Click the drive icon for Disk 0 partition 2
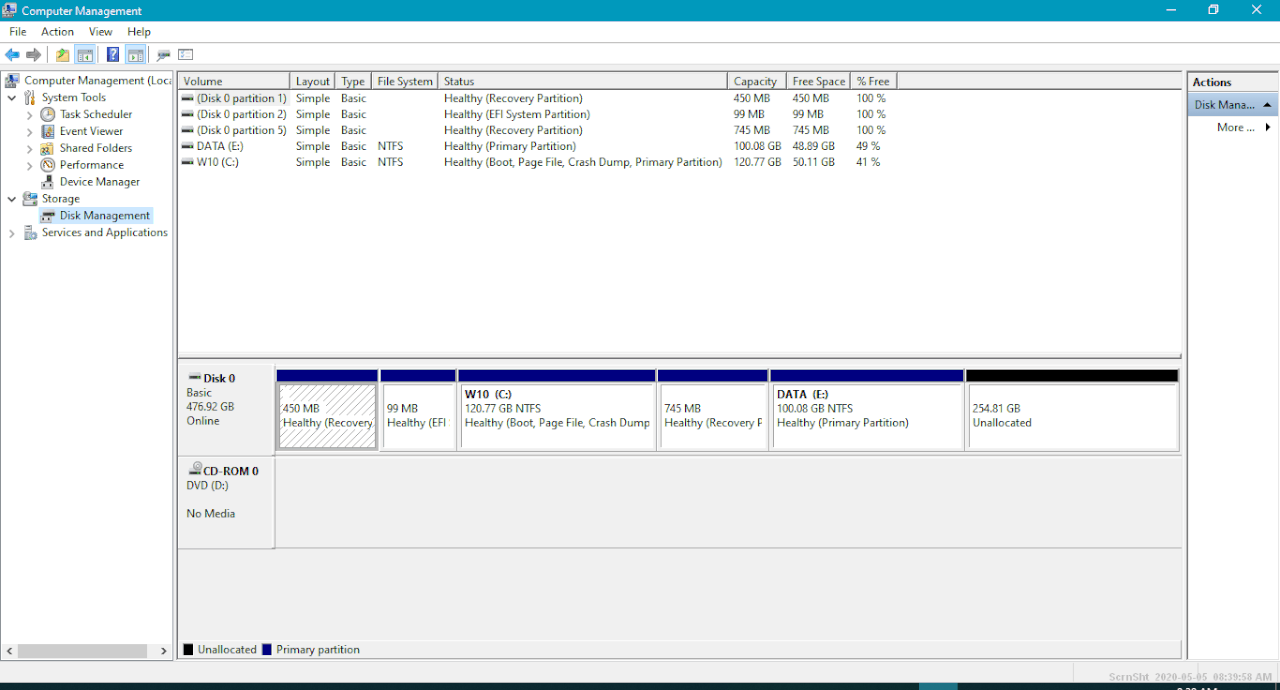This screenshot has width=1280, height=690. (x=187, y=114)
